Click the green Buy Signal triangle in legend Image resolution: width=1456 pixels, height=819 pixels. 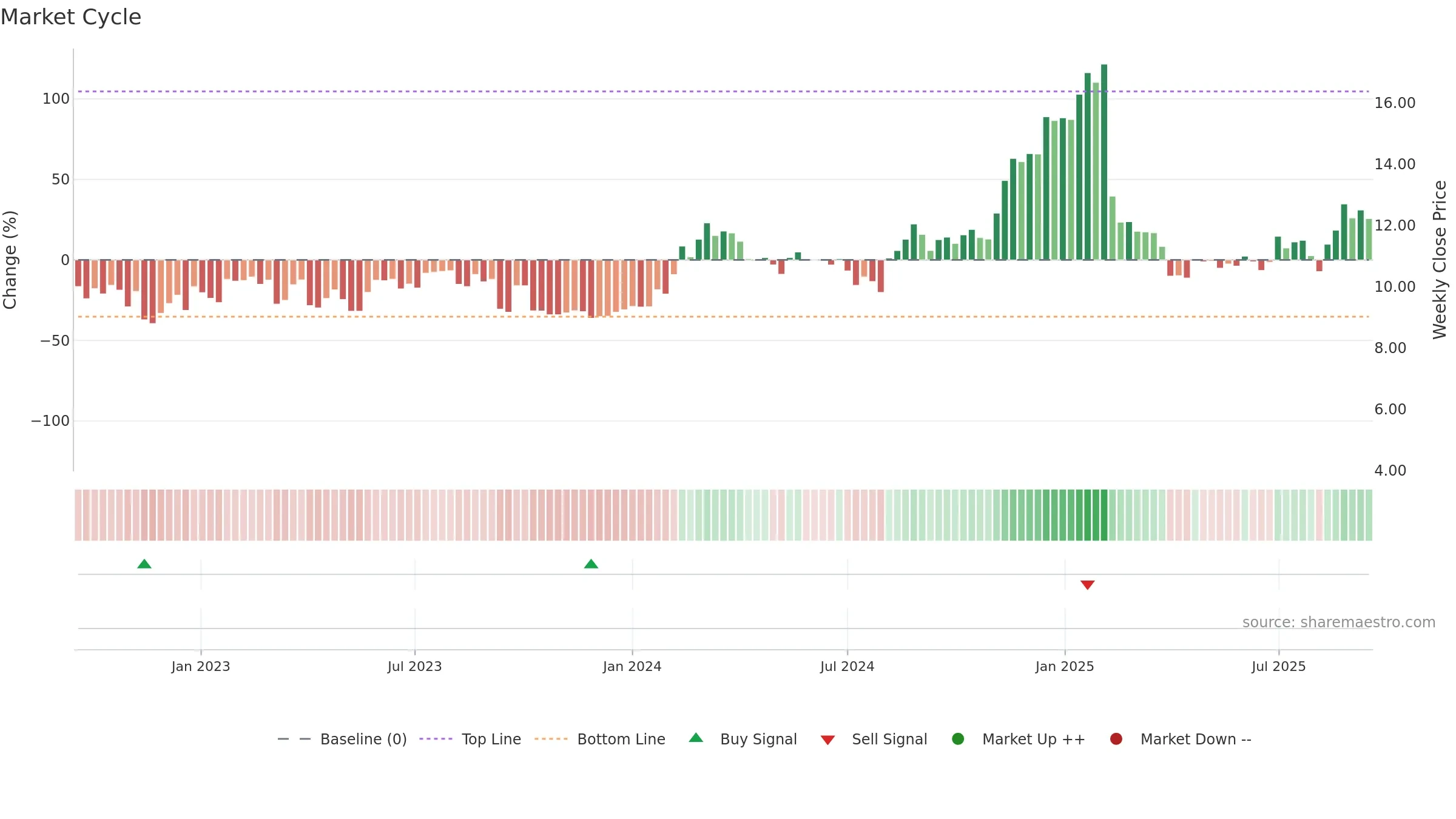click(x=696, y=738)
